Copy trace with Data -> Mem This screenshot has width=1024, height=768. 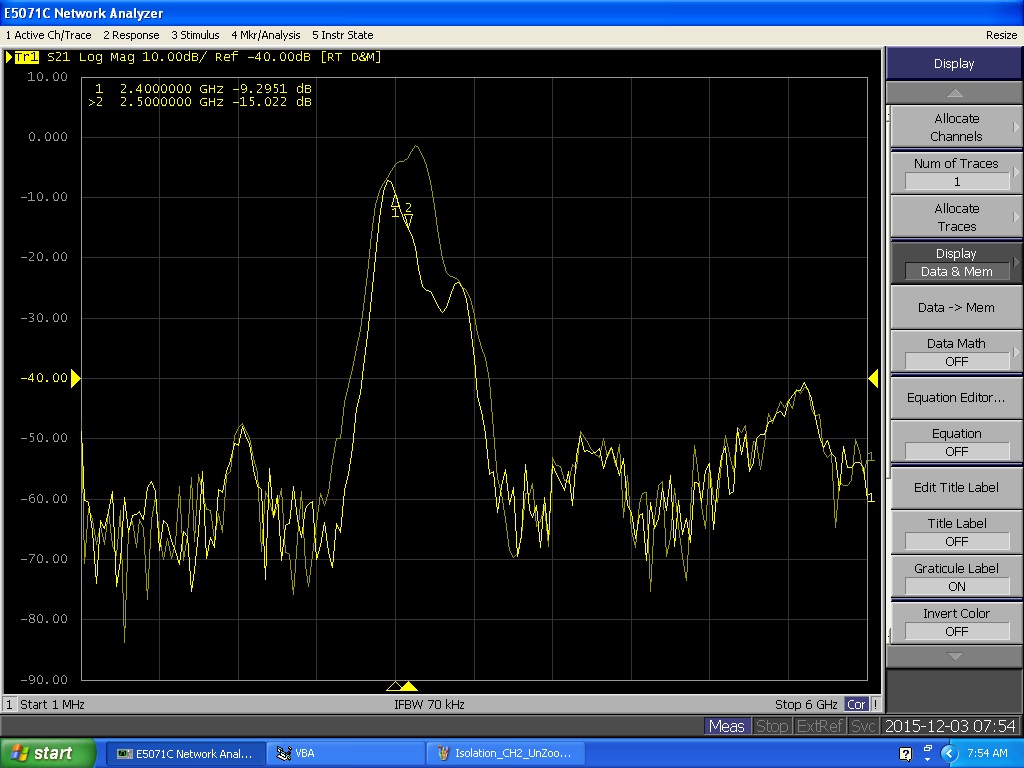[x=956, y=308]
